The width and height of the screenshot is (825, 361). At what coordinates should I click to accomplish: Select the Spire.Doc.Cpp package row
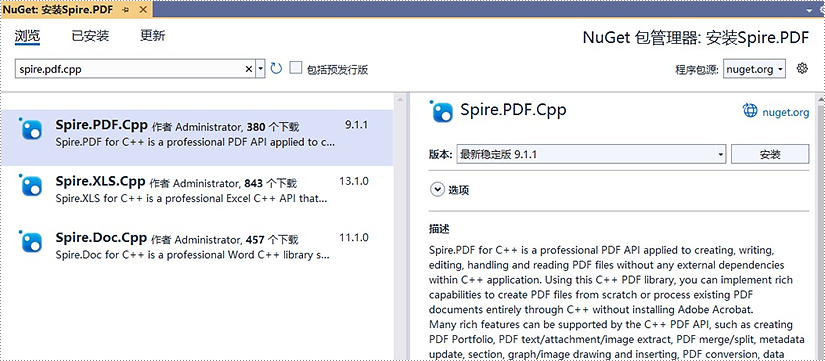[x=197, y=249]
